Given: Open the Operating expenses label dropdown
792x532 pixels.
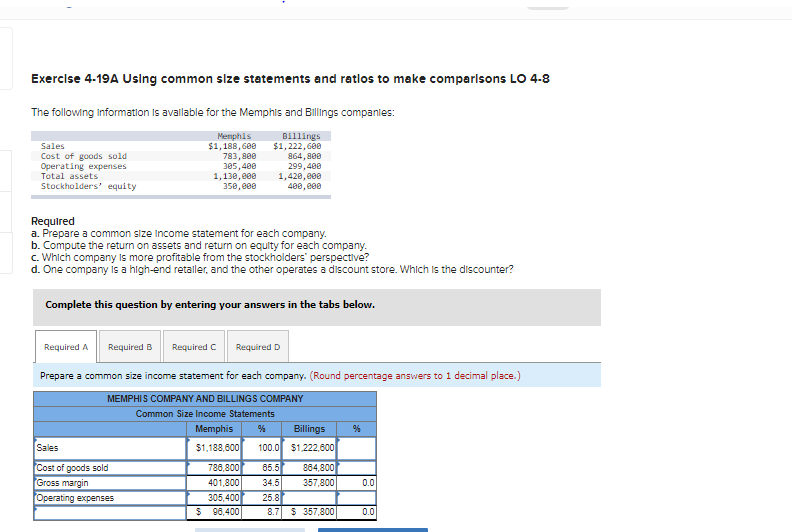Looking at the screenshot, I should [110, 498].
